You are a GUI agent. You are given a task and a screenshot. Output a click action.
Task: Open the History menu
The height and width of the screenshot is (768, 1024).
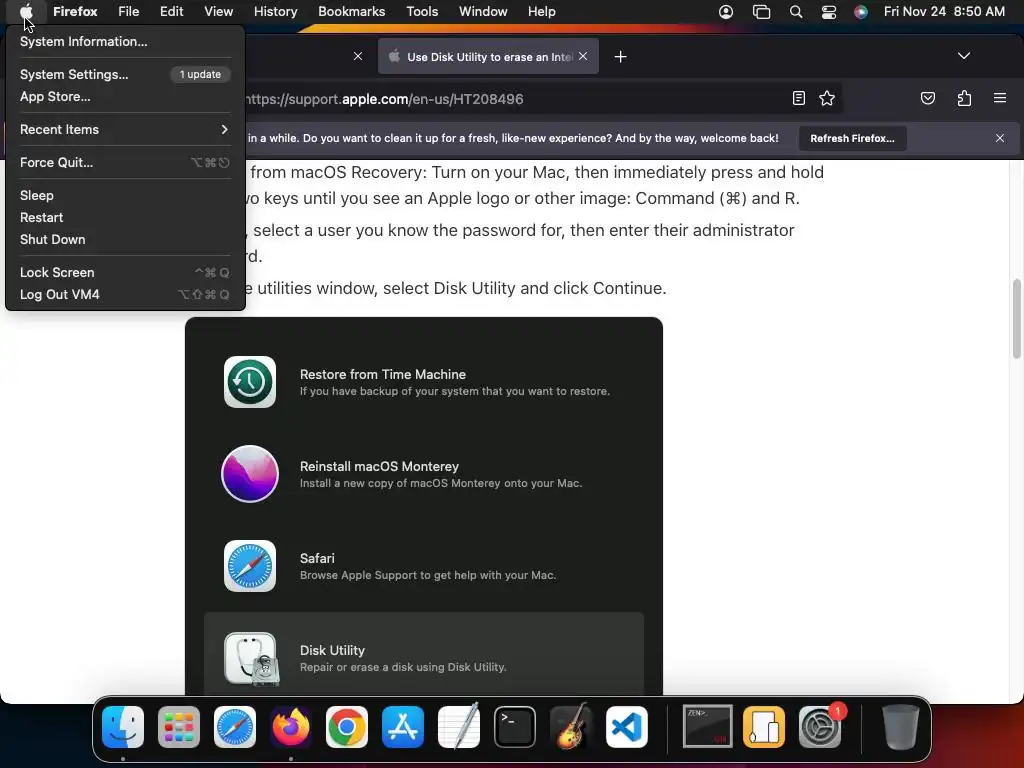276,12
